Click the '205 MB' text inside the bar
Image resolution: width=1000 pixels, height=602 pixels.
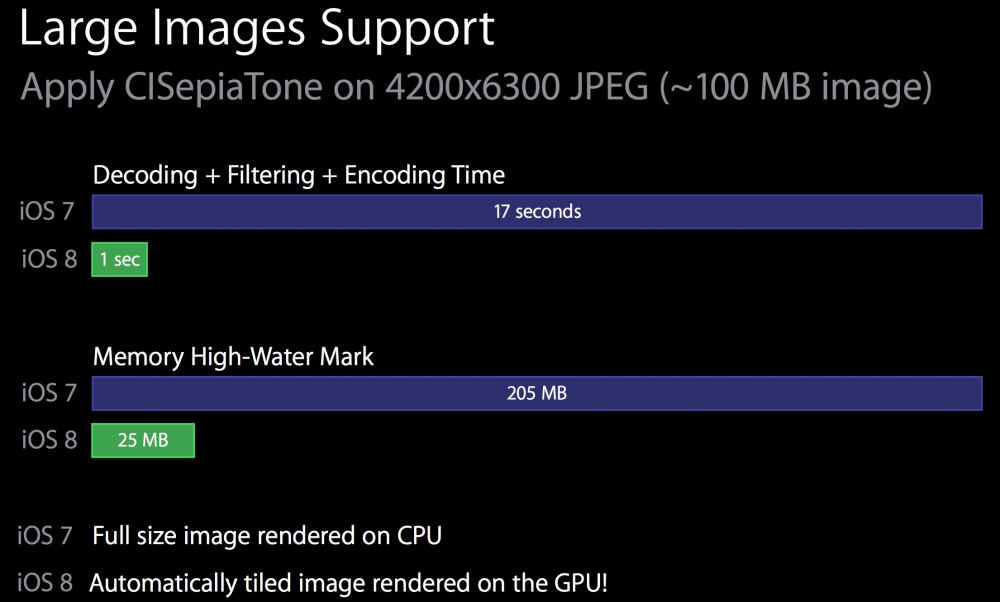537,393
